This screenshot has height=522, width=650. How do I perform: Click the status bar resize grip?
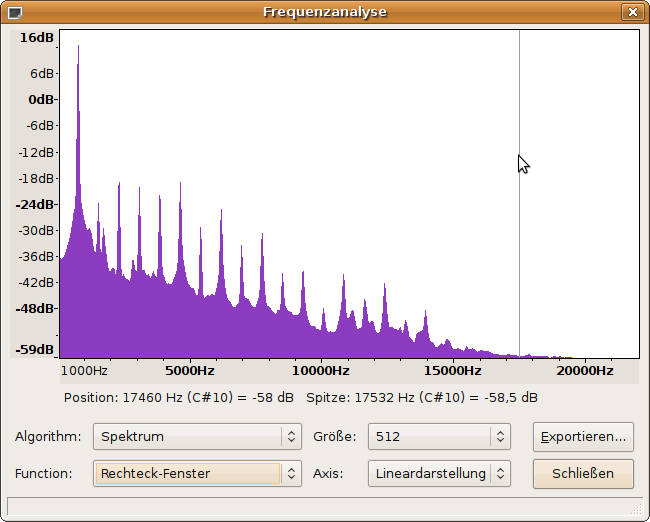point(638,510)
